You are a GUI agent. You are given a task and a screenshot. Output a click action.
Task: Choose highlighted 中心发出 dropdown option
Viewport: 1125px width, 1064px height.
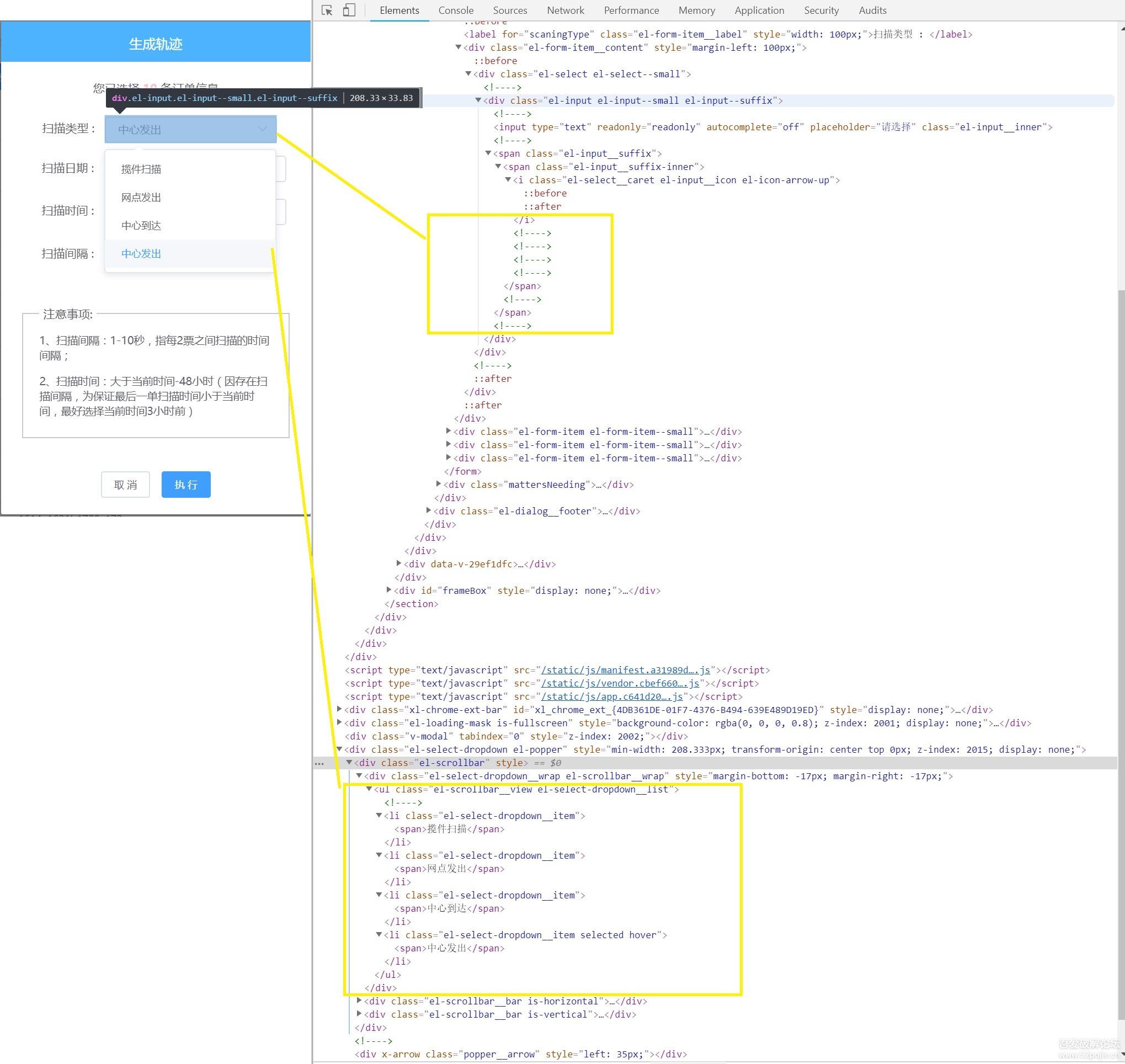(190, 253)
